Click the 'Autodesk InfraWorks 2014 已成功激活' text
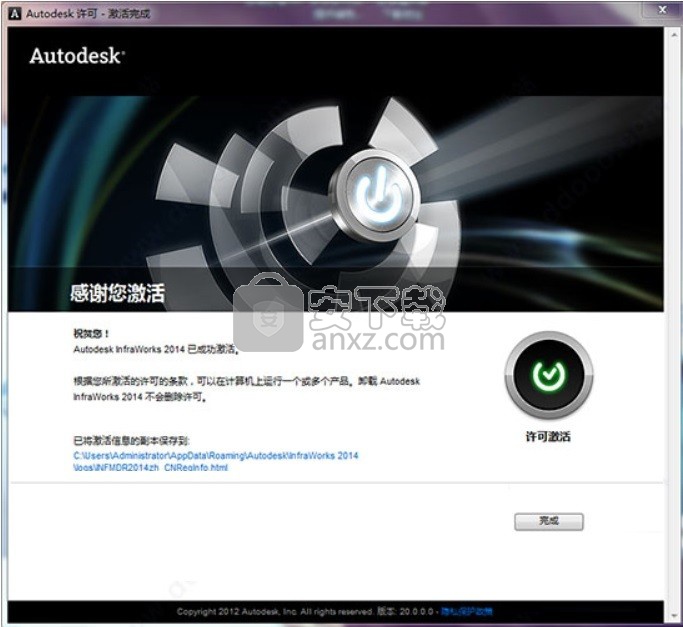Screen dimensions: 683x627 156,349
